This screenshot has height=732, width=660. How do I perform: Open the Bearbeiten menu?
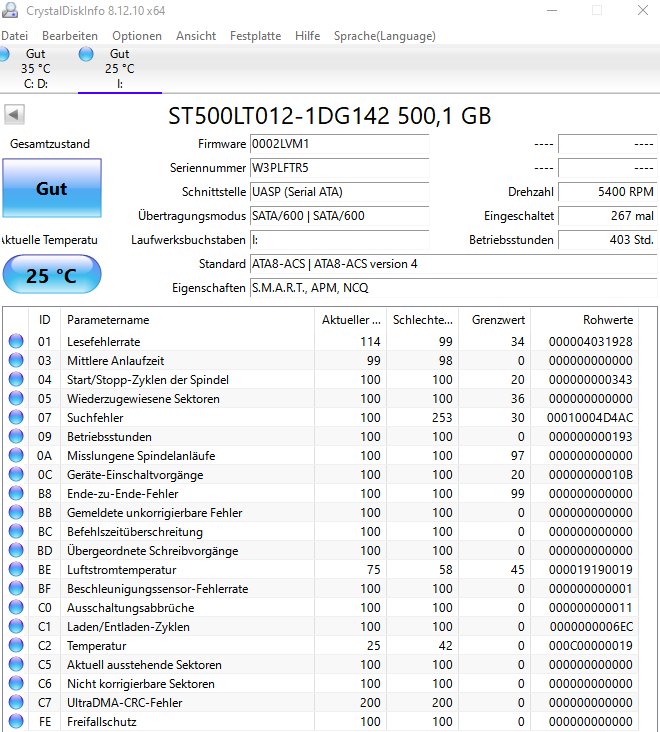(x=70, y=36)
